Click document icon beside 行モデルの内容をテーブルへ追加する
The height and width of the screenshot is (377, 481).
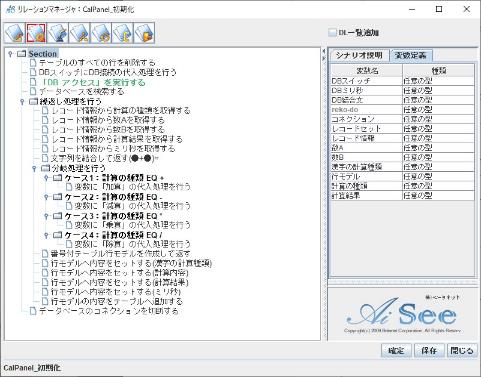tap(45, 302)
